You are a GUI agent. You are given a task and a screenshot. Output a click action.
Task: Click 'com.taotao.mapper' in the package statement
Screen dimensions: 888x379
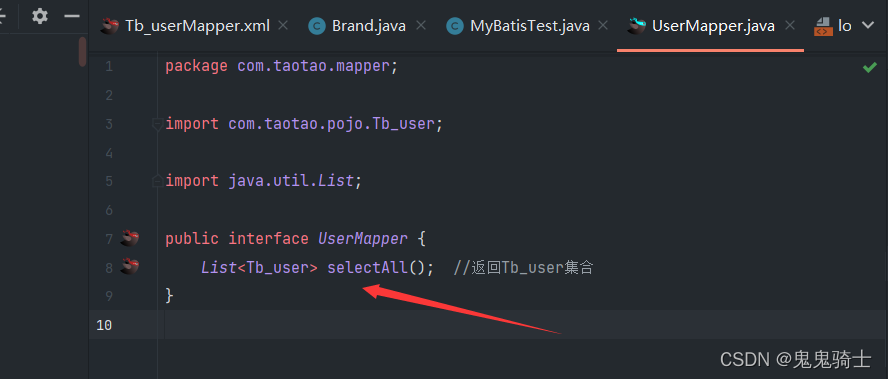pyautogui.click(x=313, y=66)
